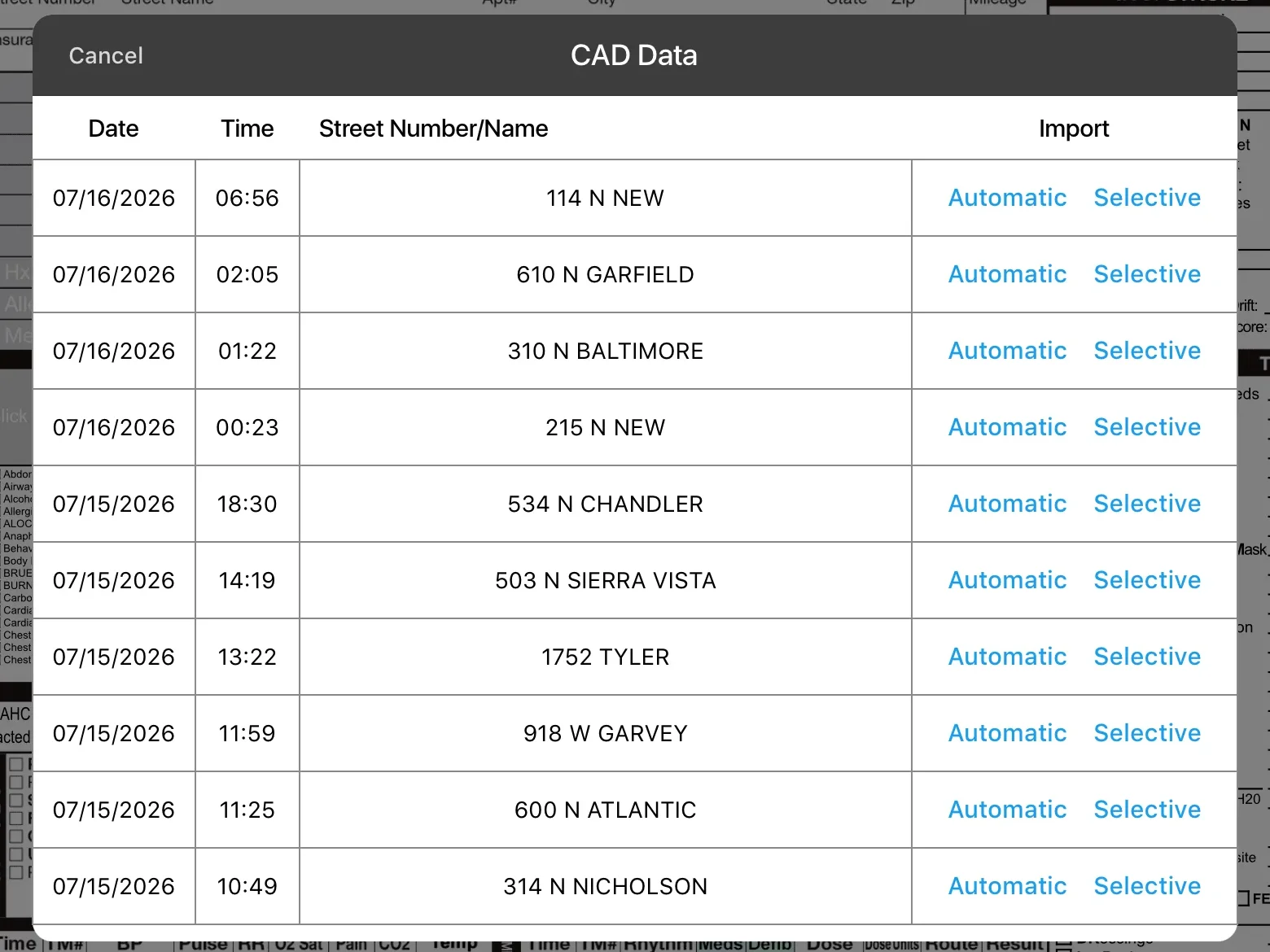Import 114 N NEW automatically

point(1007,198)
